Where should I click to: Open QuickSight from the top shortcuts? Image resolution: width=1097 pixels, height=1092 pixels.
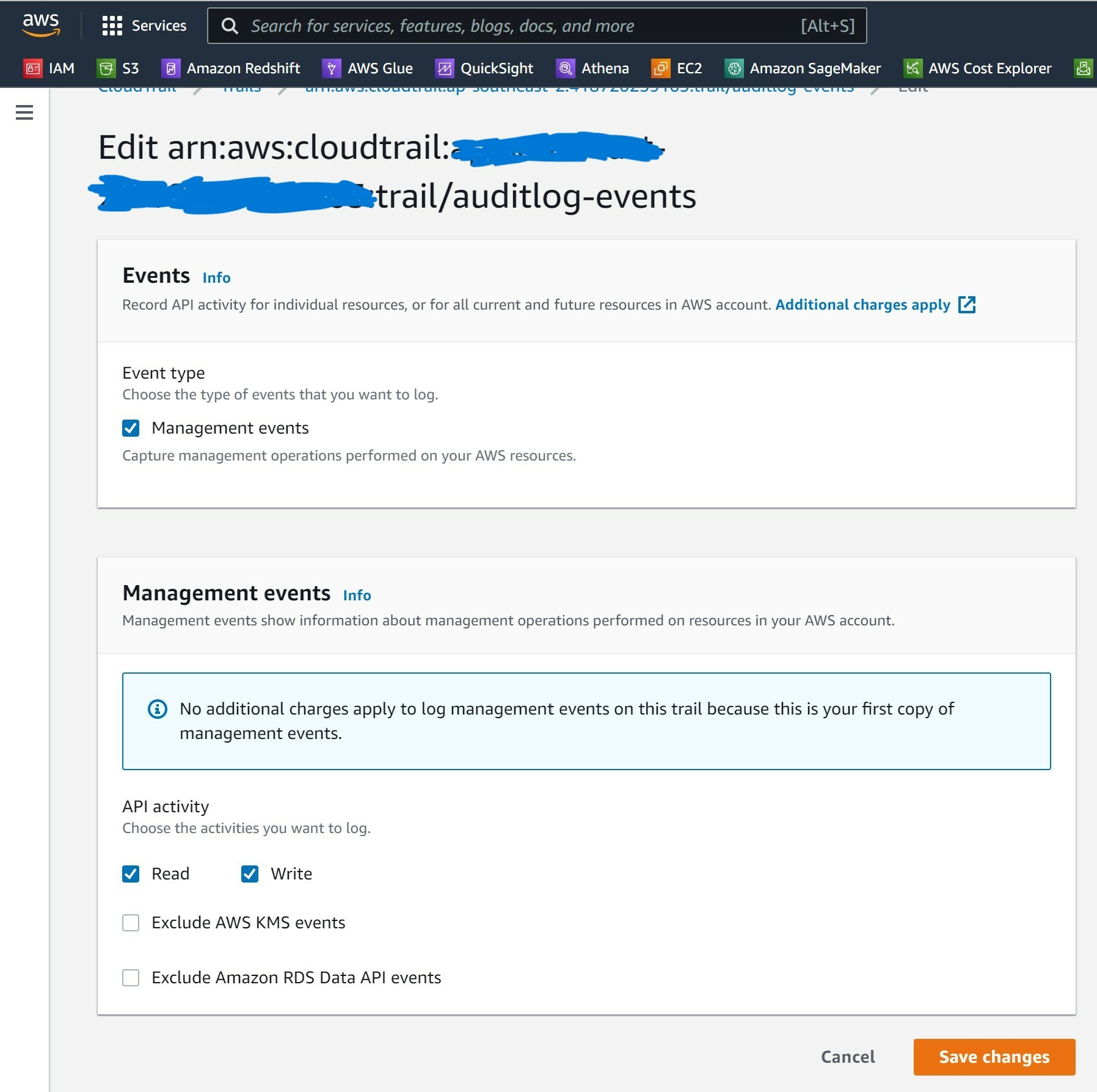point(486,68)
